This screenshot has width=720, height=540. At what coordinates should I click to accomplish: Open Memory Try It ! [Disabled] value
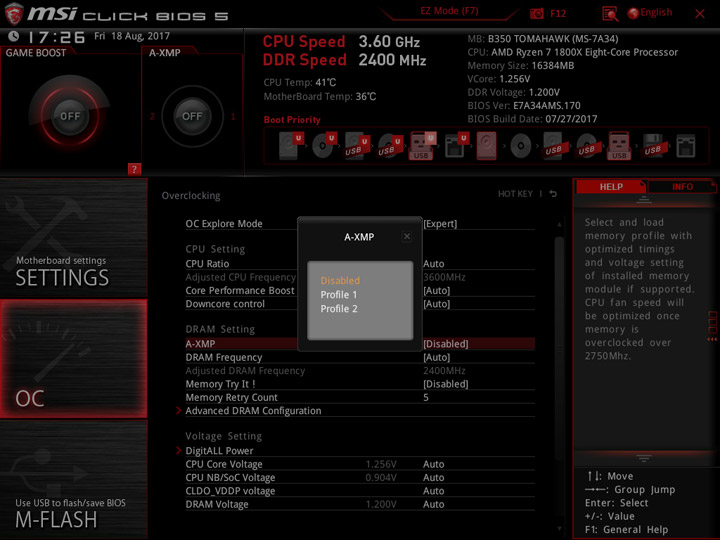click(x=445, y=384)
